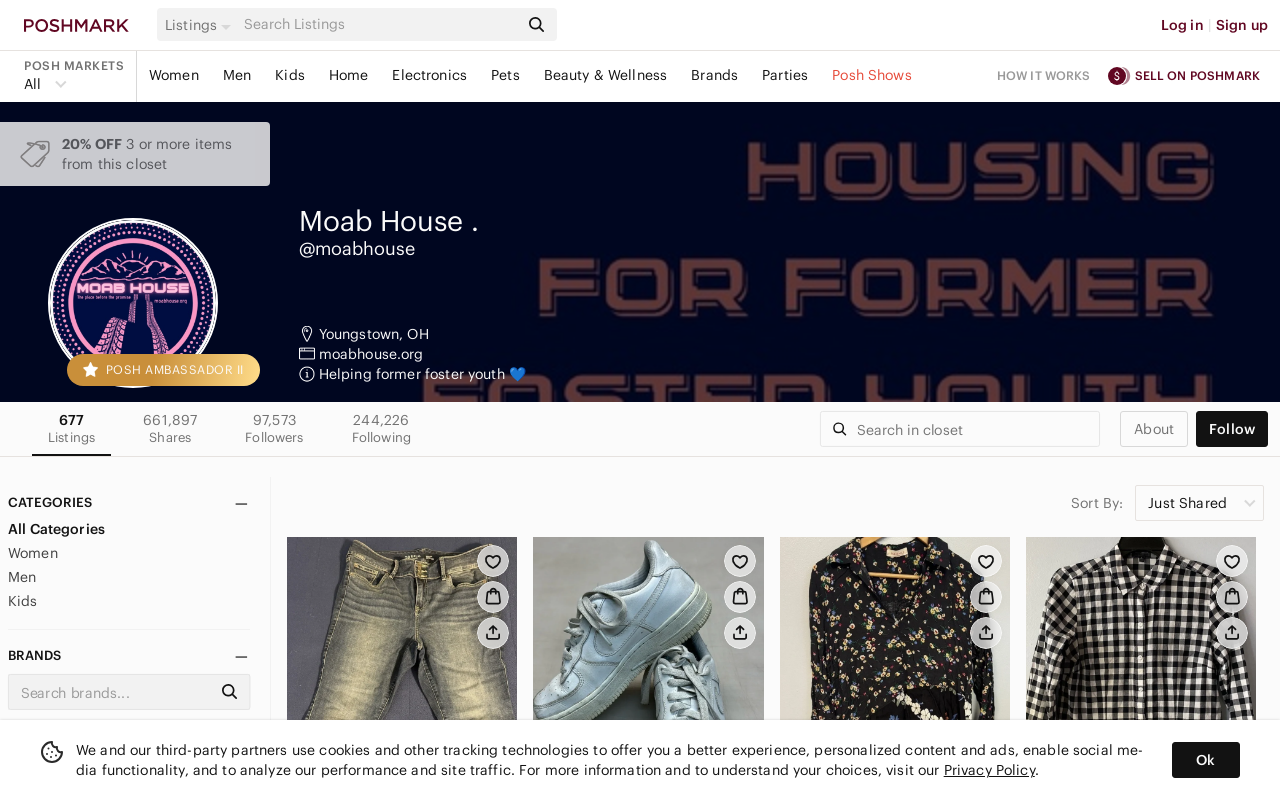Filter categories by Kids
This screenshot has width=1280, height=800.
22,601
